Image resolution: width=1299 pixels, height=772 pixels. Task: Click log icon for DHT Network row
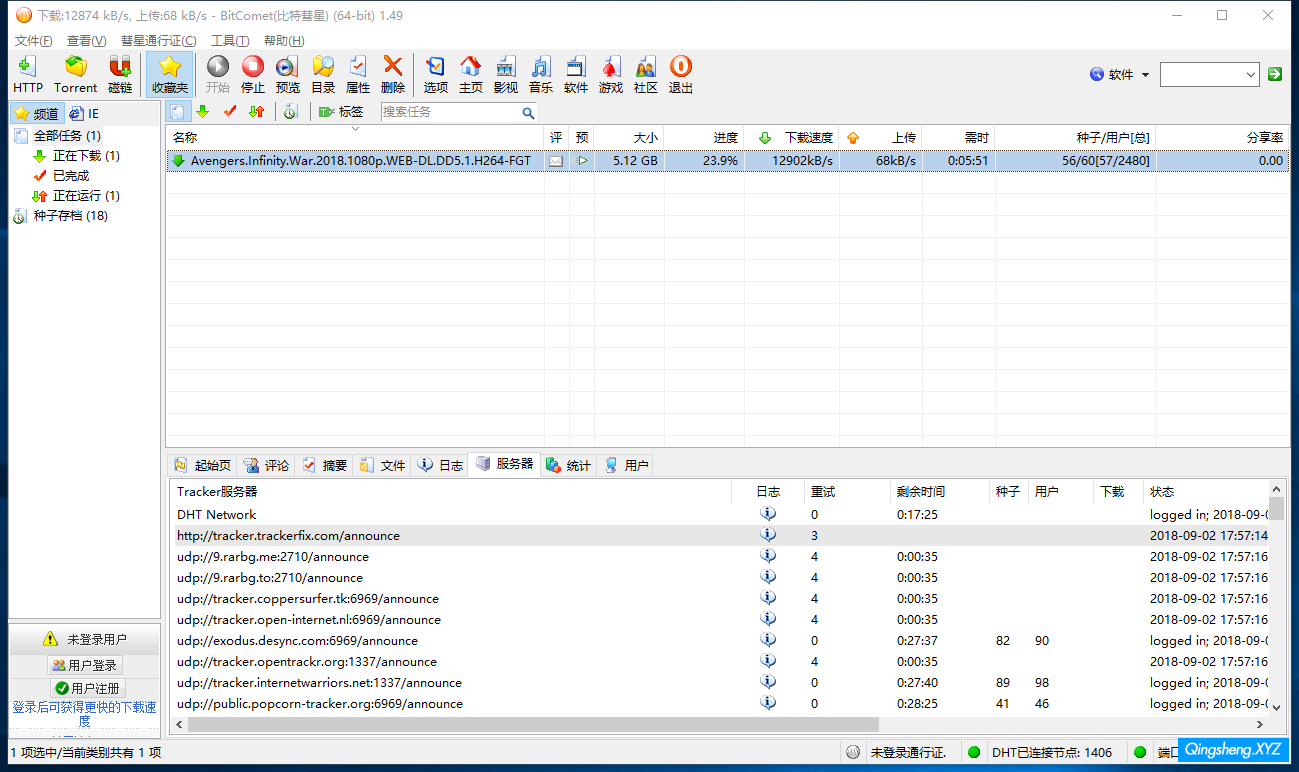click(x=767, y=514)
